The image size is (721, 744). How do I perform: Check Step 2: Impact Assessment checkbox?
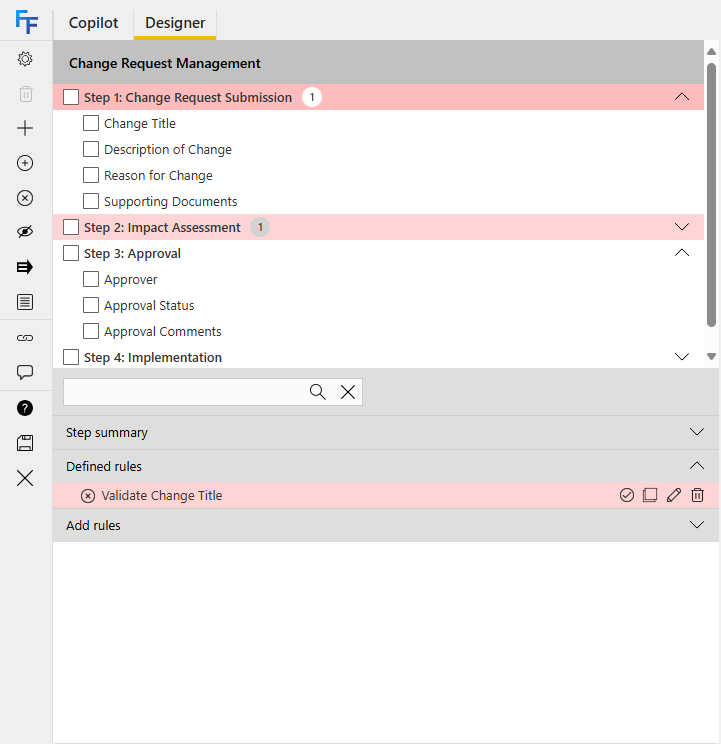point(71,227)
